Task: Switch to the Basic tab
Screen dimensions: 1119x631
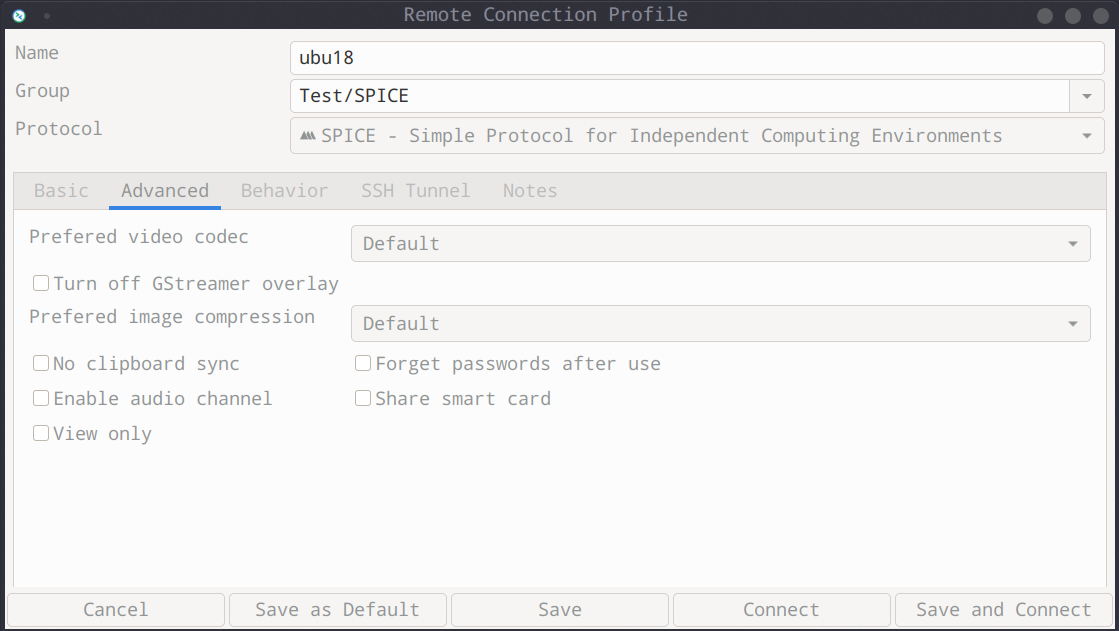Action: click(61, 191)
